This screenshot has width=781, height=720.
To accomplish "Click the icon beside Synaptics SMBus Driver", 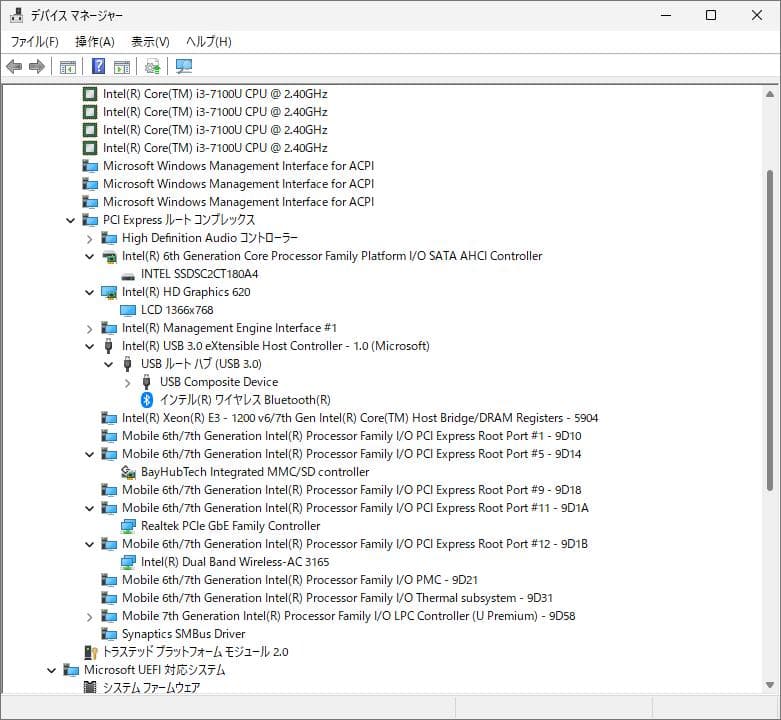I will (109, 634).
